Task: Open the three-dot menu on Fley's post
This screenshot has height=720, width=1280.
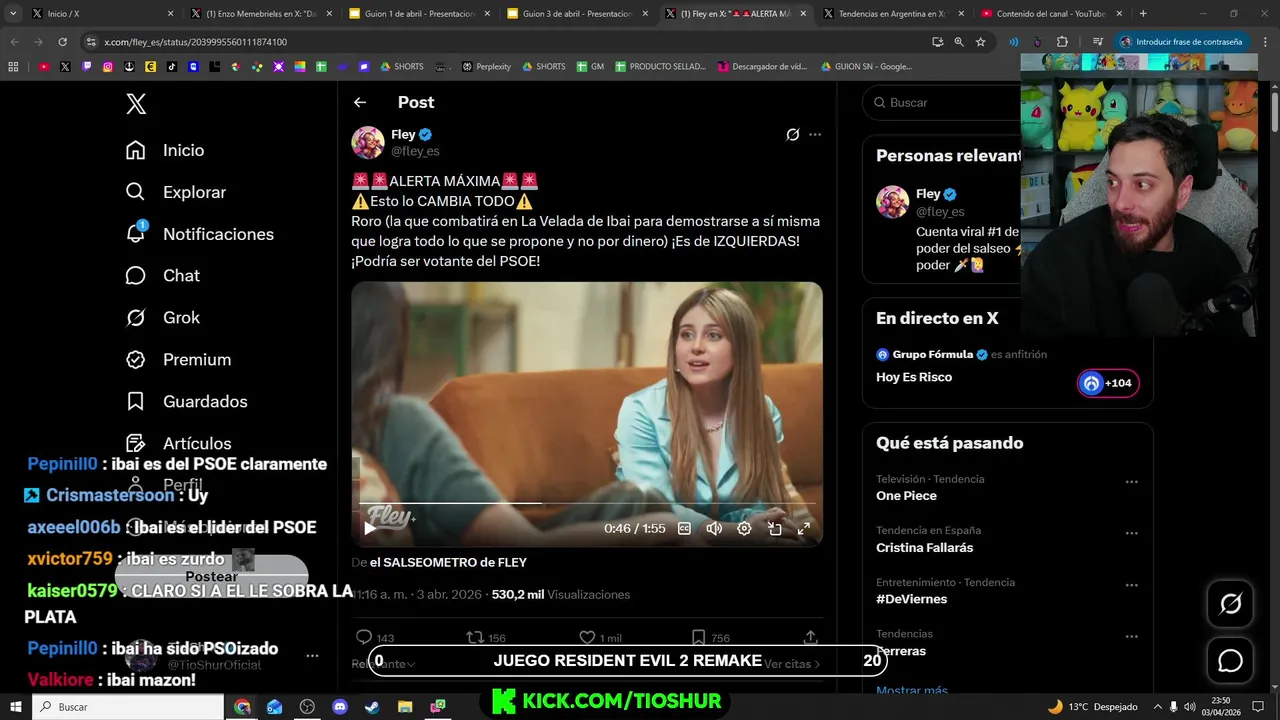Action: pos(815,134)
